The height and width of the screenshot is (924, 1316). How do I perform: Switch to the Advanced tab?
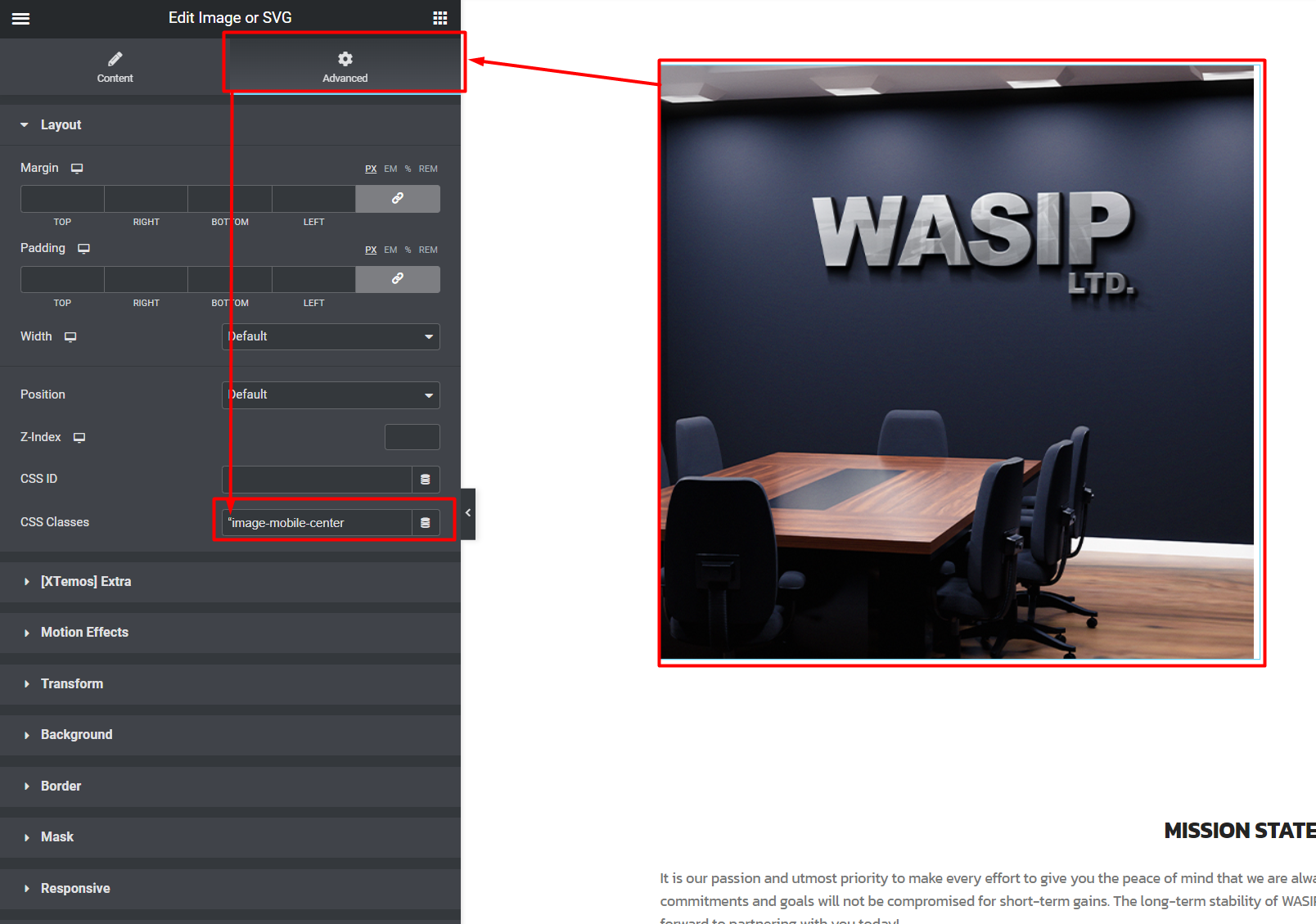tap(345, 67)
